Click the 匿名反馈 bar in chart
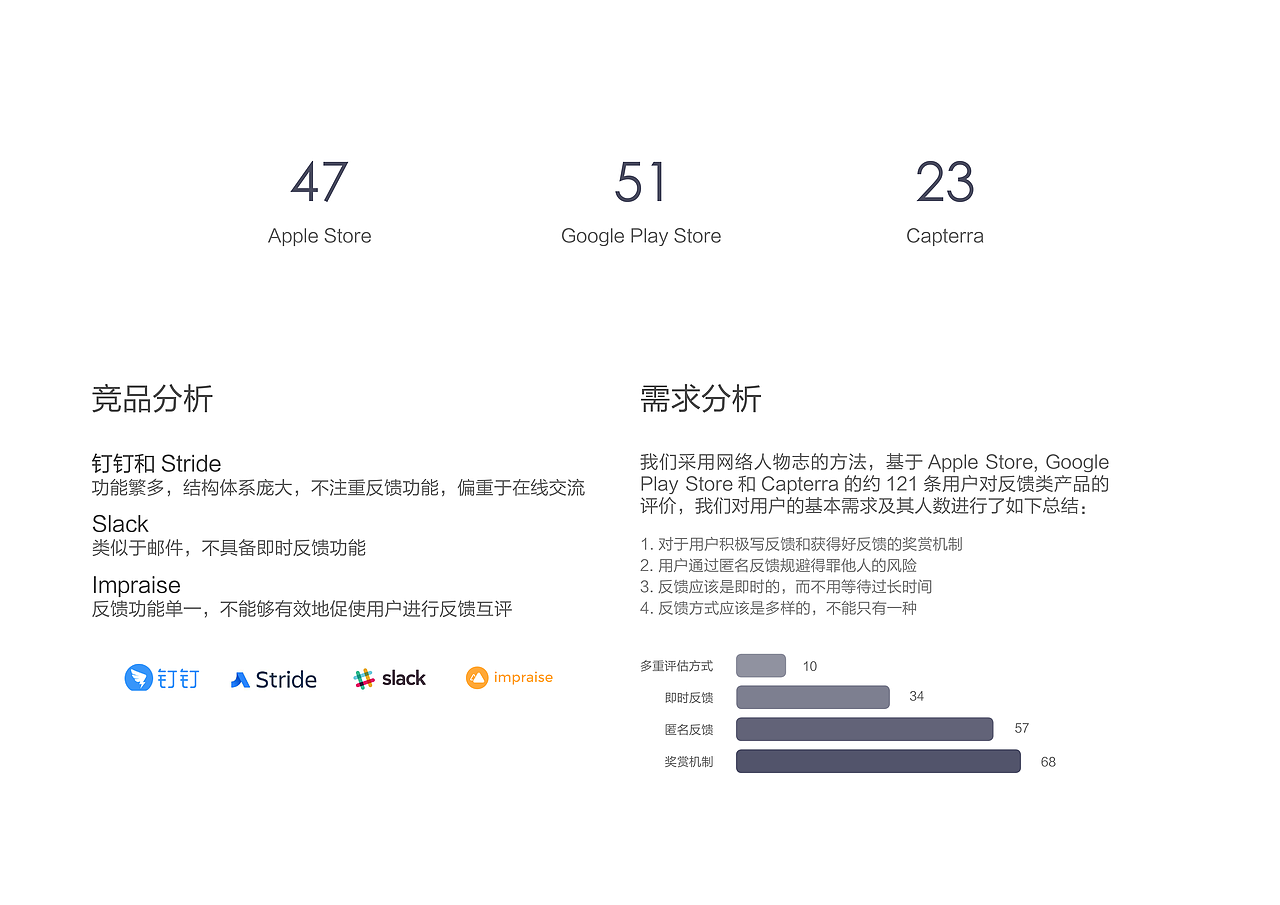This screenshot has height=905, width=1280. tap(864, 729)
